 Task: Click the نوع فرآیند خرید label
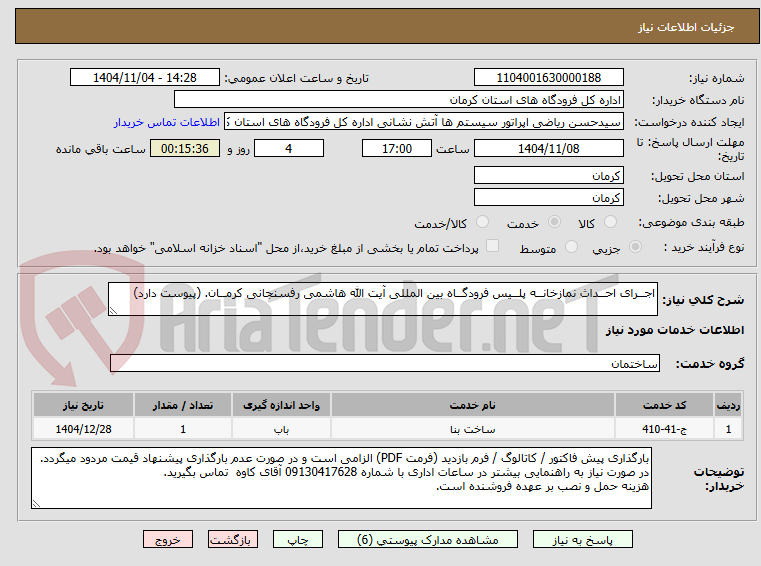click(704, 247)
